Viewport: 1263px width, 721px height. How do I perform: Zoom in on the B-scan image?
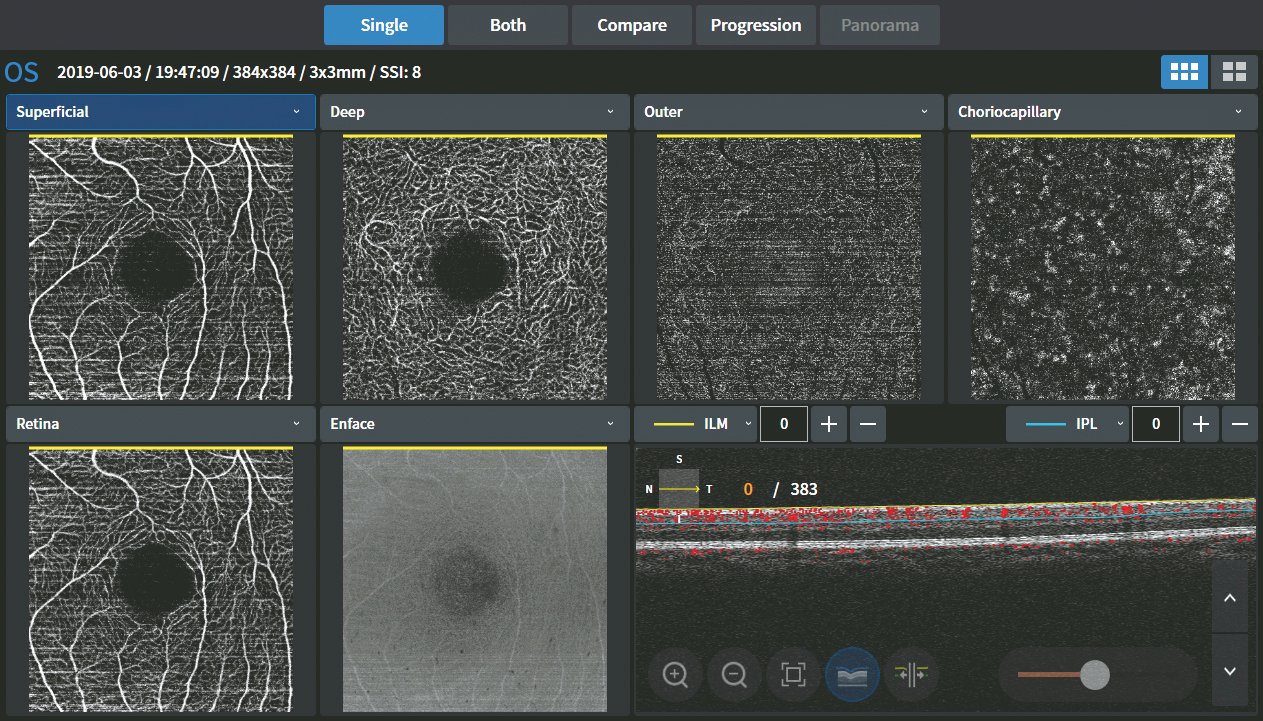click(676, 675)
